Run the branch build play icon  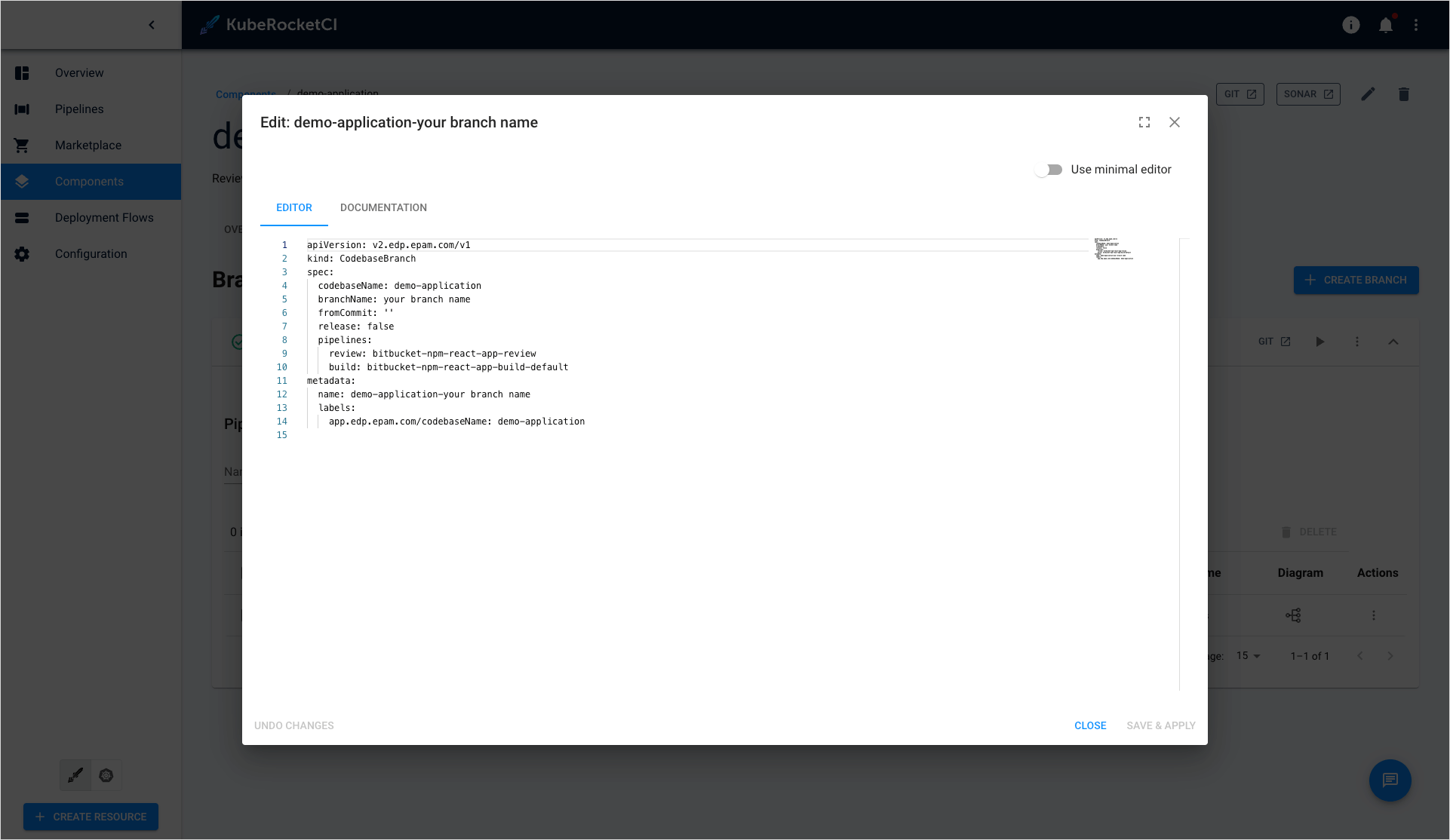pos(1320,342)
